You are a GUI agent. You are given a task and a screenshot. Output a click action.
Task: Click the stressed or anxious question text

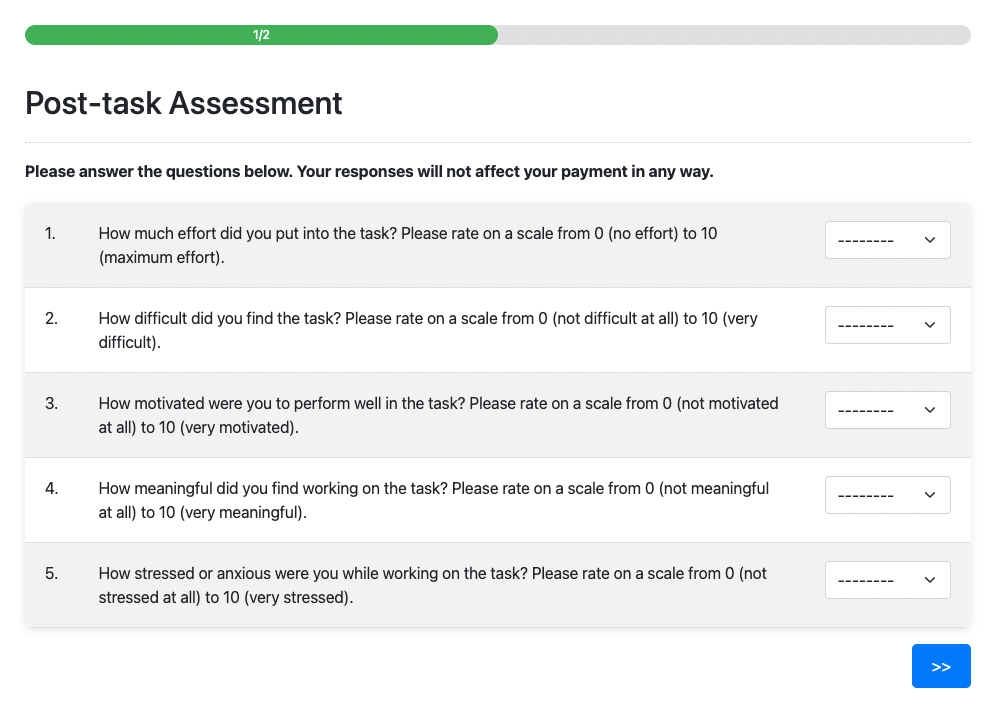click(433, 585)
